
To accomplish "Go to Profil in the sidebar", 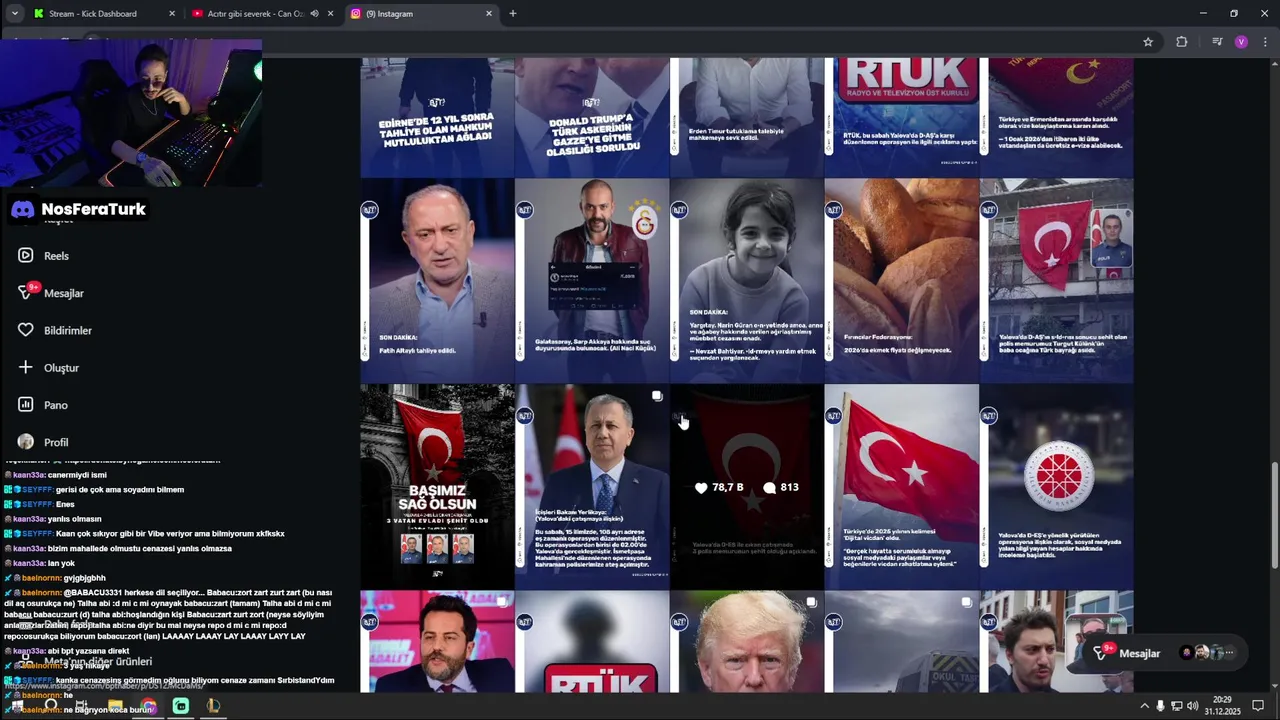I will pyautogui.click(x=42, y=442).
